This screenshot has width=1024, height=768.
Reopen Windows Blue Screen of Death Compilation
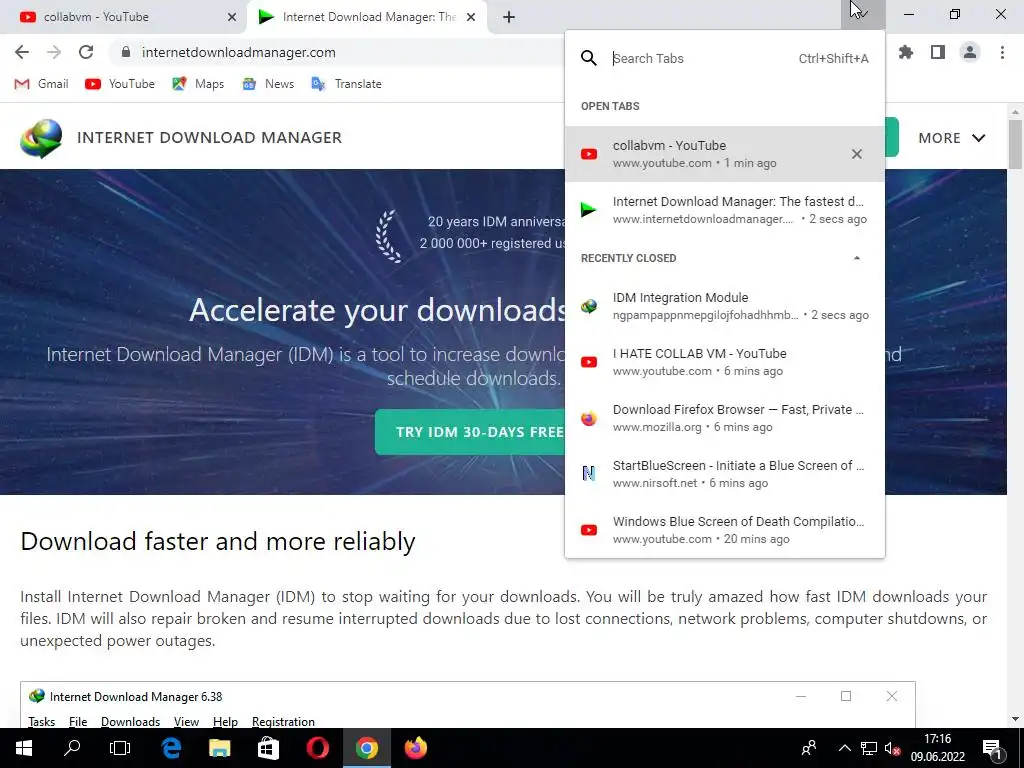point(725,530)
